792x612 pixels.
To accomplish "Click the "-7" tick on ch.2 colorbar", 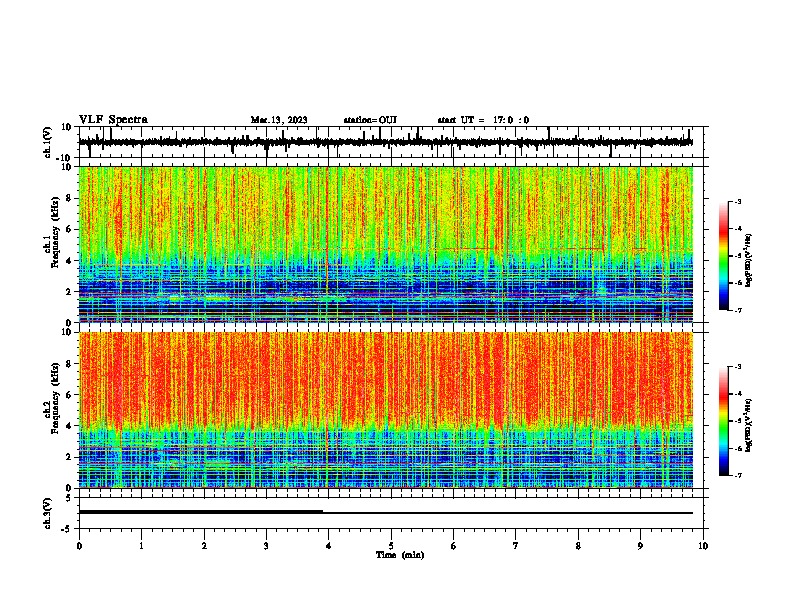I will 737,475.
